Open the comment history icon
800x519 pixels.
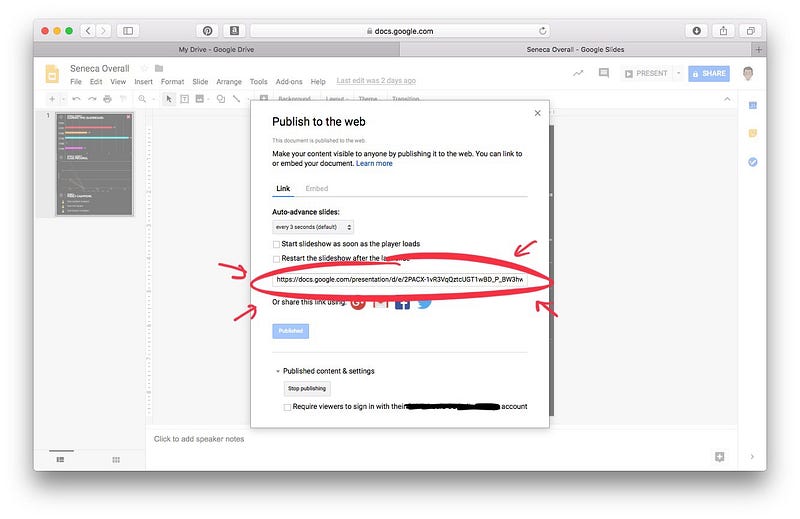coord(604,73)
